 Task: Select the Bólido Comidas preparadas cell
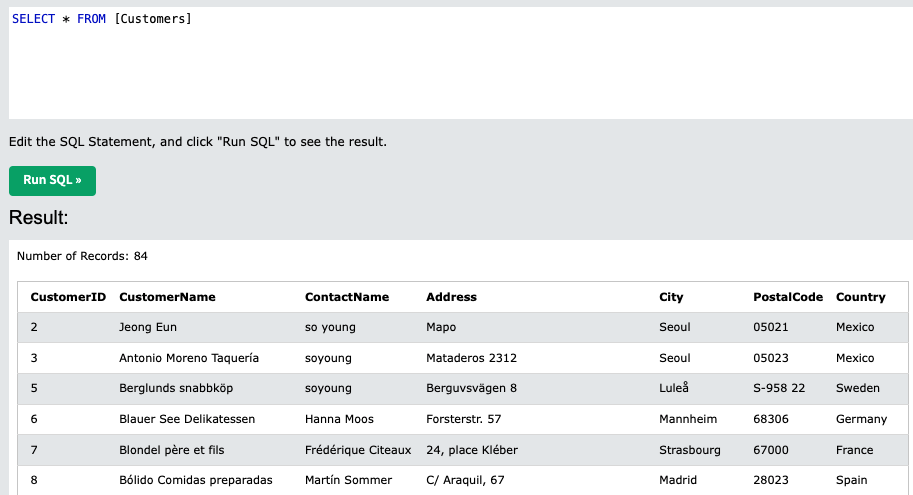tap(196, 480)
